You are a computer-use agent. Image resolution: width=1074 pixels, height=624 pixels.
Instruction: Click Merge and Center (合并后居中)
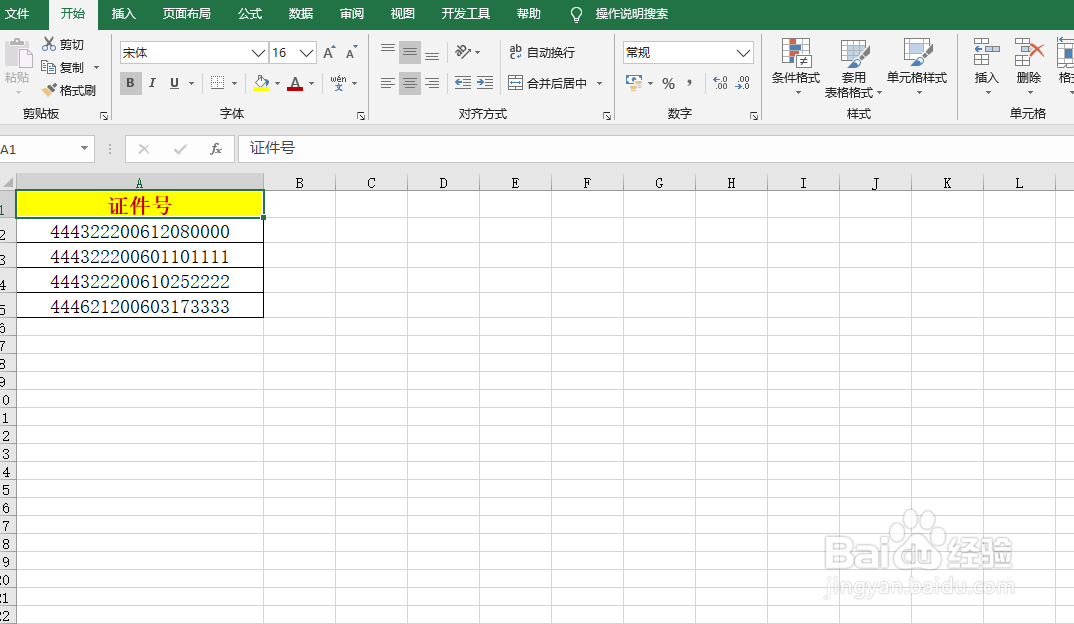tap(547, 83)
